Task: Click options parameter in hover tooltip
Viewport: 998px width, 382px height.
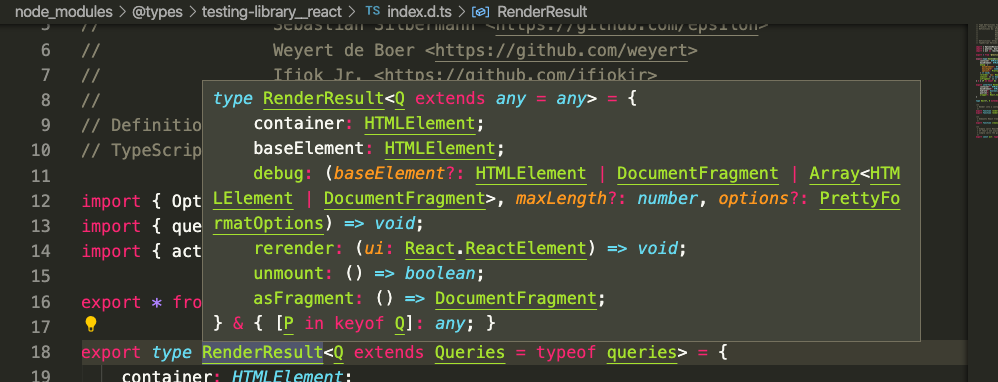Action: click(x=754, y=199)
